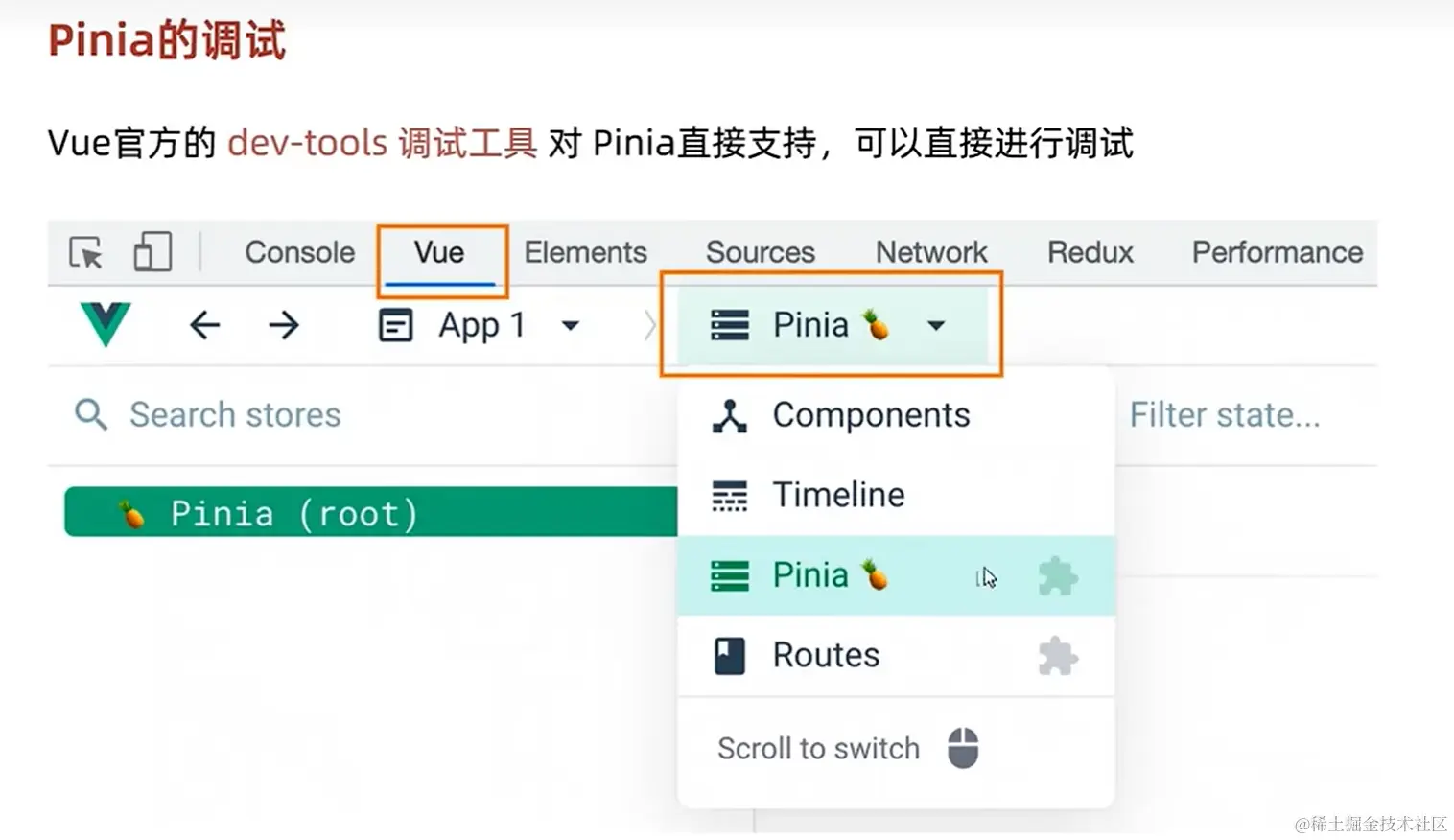Click pineapple icon in Pinia (root) row

131,514
